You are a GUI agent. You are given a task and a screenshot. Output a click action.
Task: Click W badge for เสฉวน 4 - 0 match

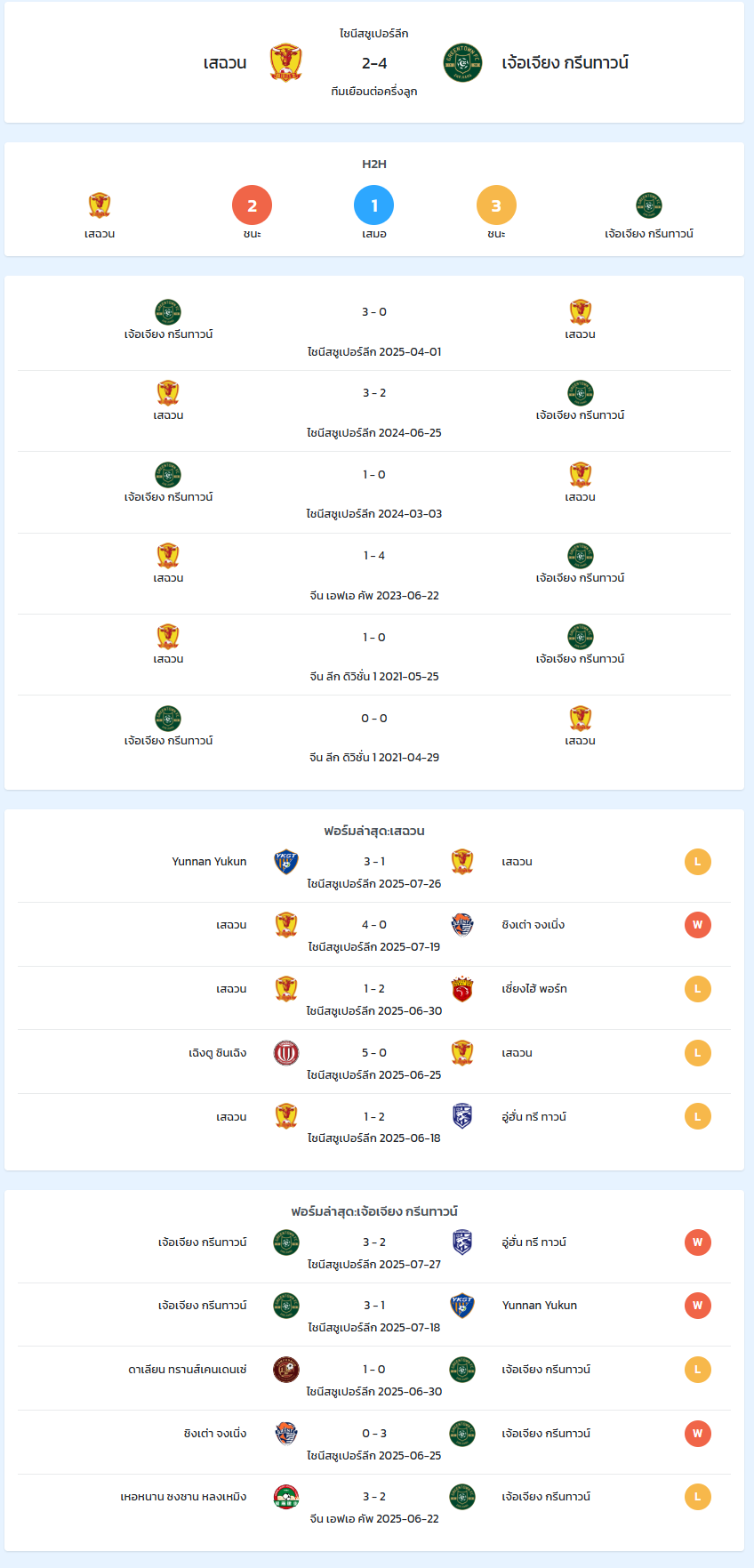[698, 925]
